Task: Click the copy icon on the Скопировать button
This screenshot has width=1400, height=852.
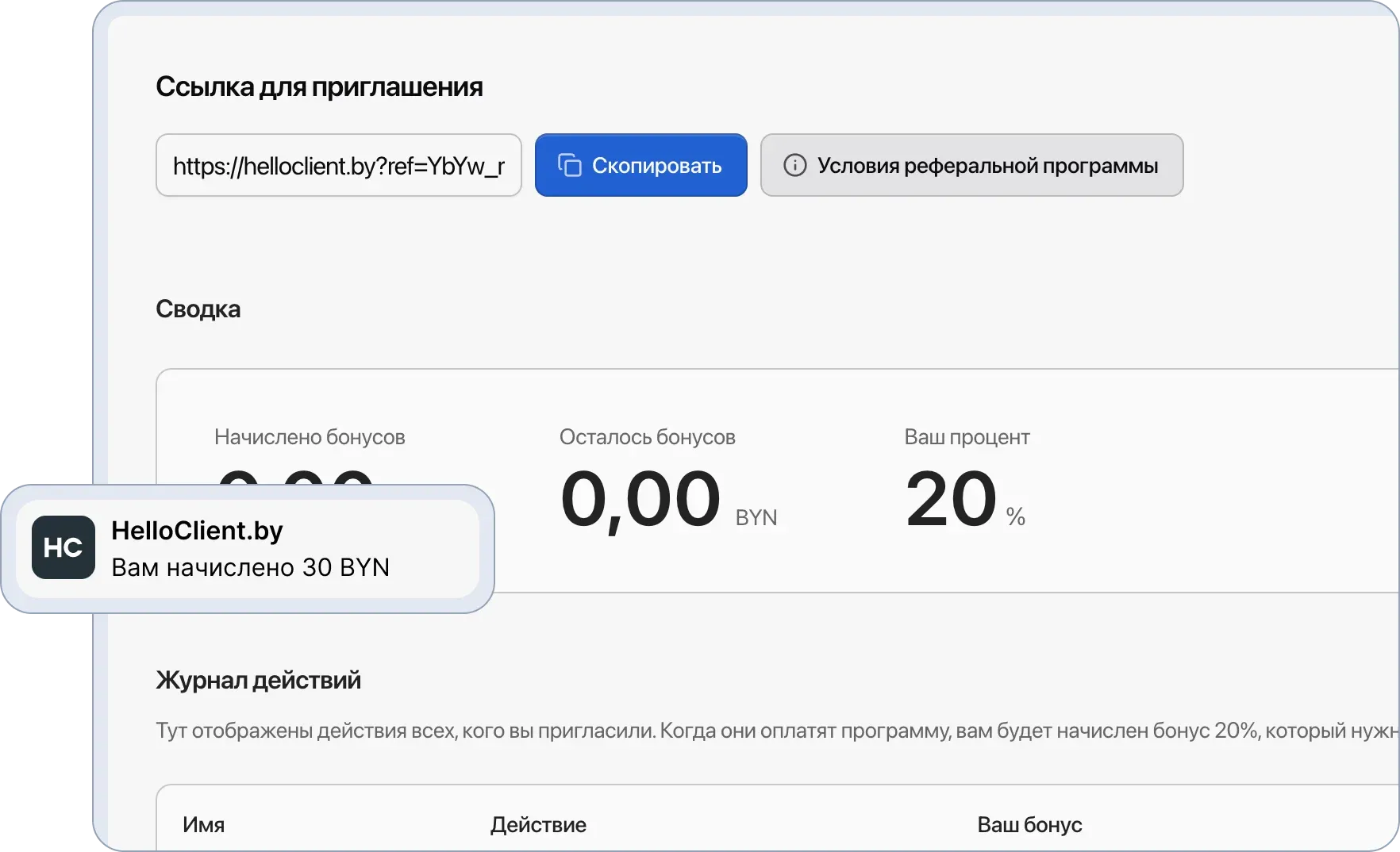Action: (570, 165)
